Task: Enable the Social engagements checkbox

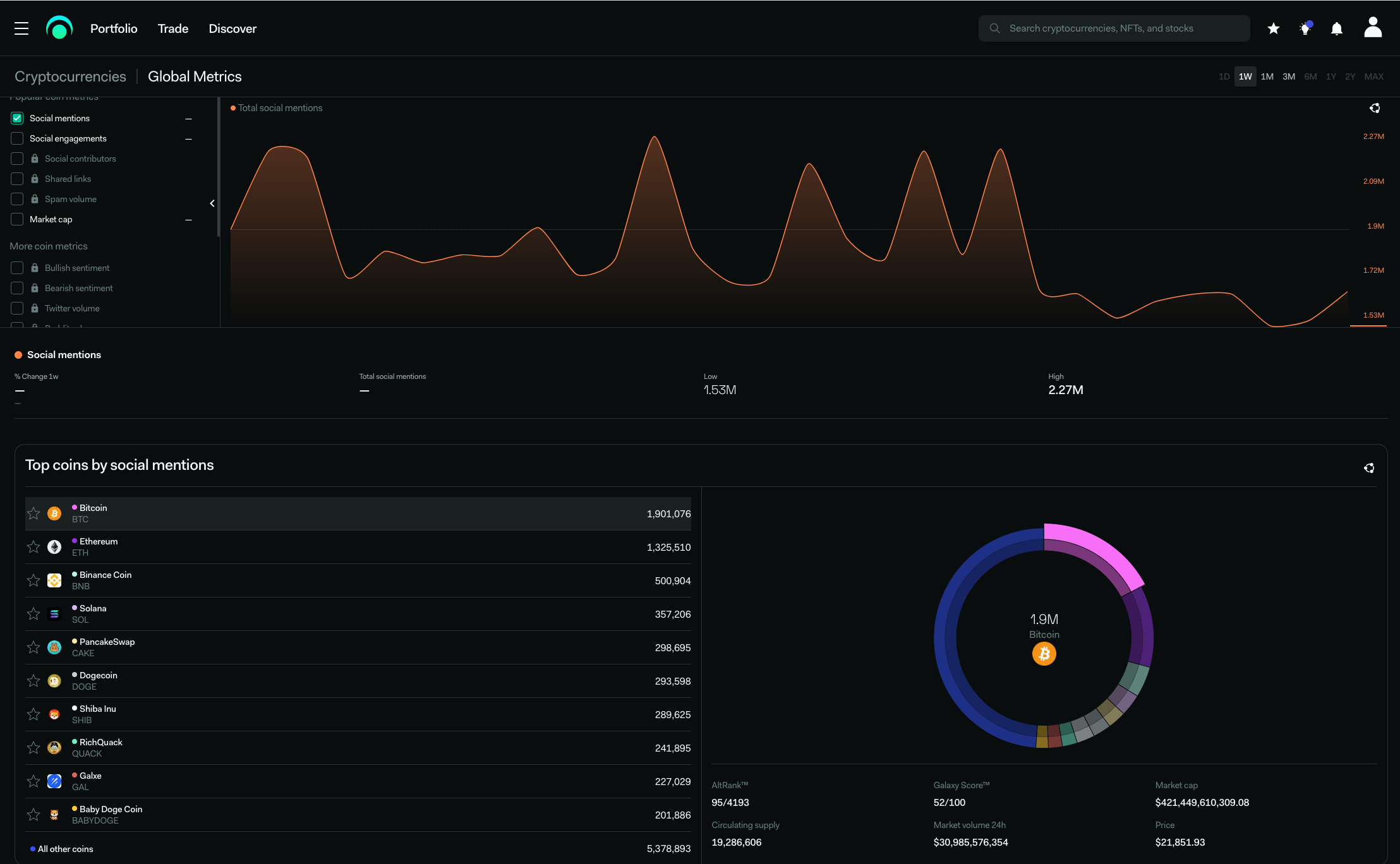Action: tap(17, 138)
